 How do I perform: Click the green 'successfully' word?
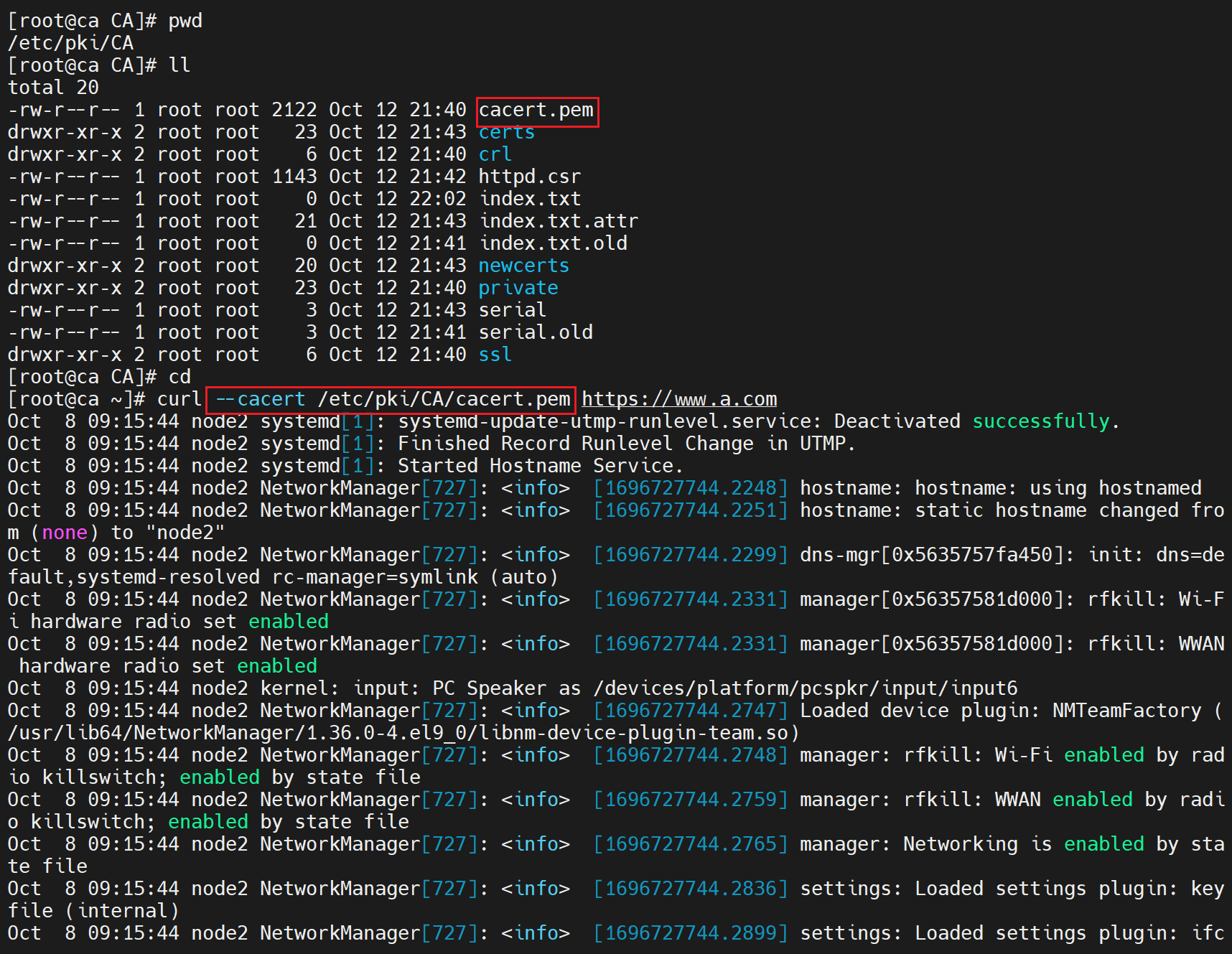pyautogui.click(x=1040, y=421)
